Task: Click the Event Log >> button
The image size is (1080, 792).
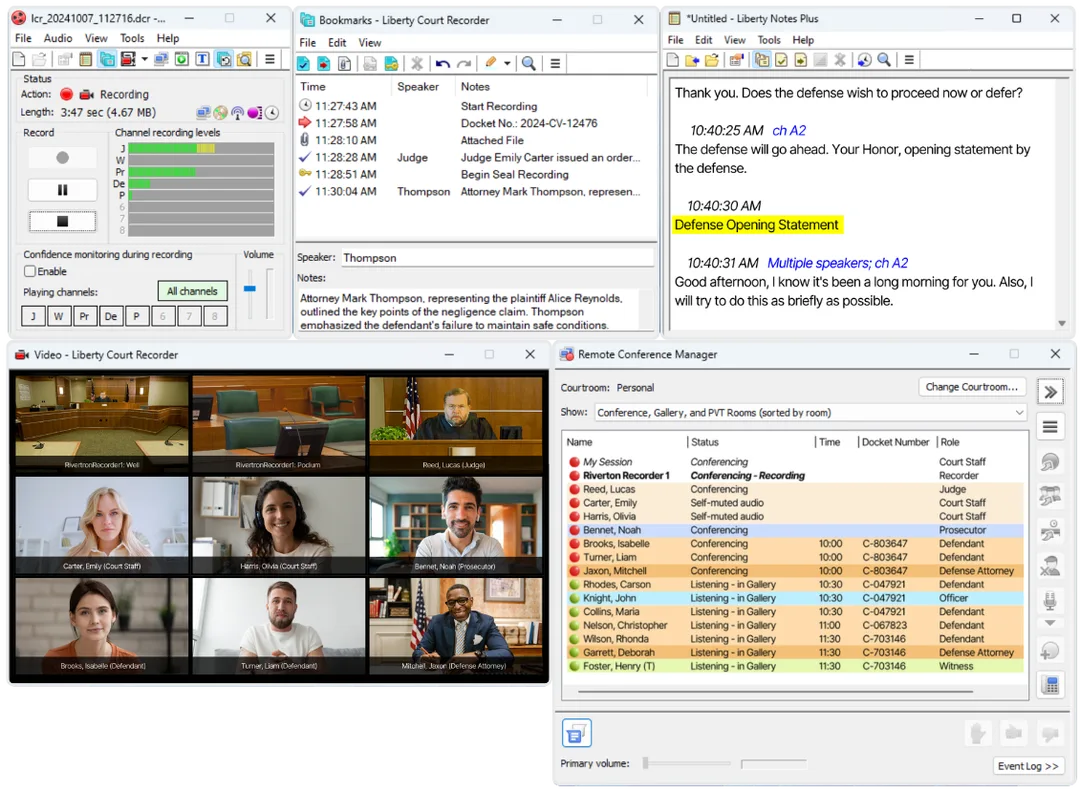Action: pos(1028,766)
